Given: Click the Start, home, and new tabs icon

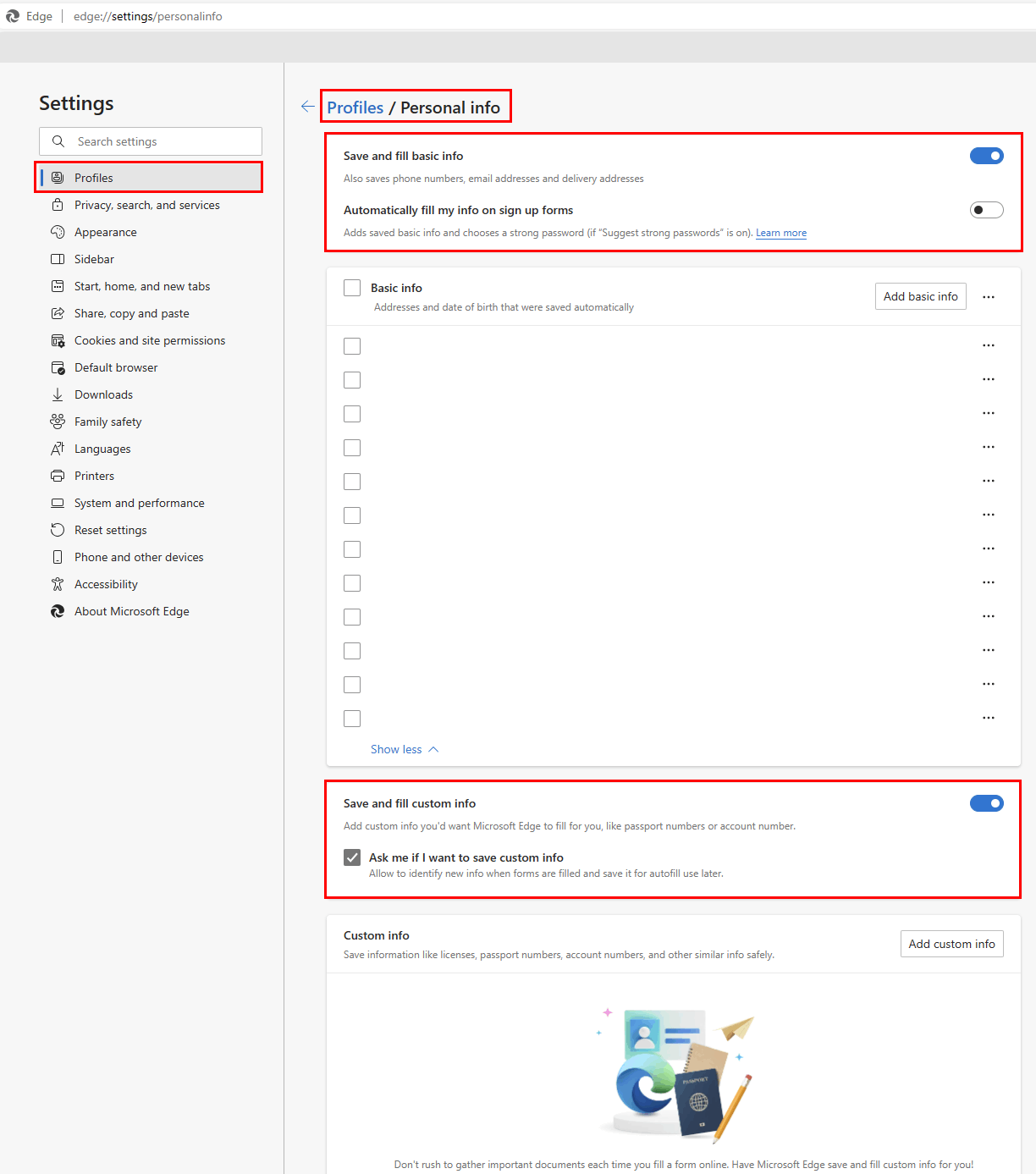Looking at the screenshot, I should 58,286.
